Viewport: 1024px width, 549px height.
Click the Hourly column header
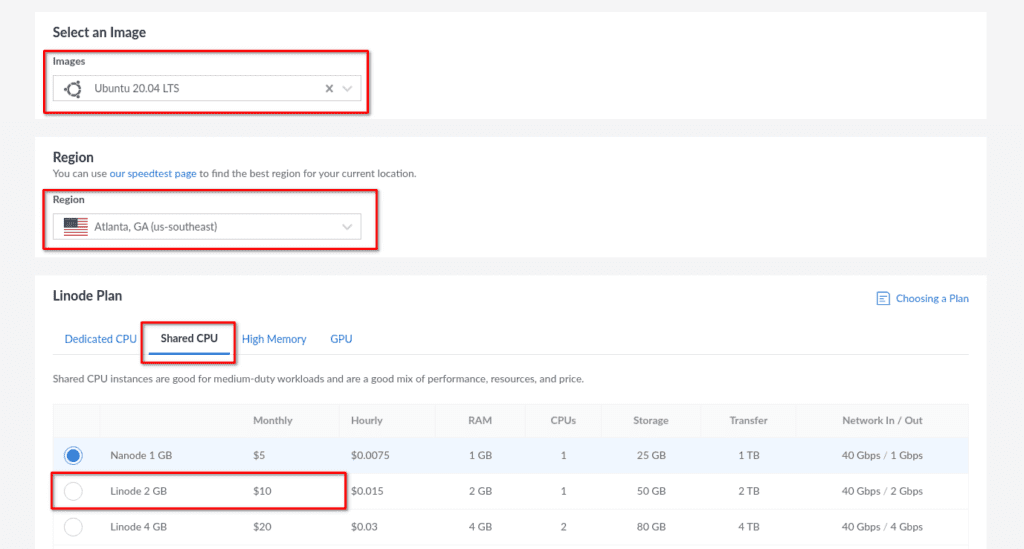(x=366, y=420)
